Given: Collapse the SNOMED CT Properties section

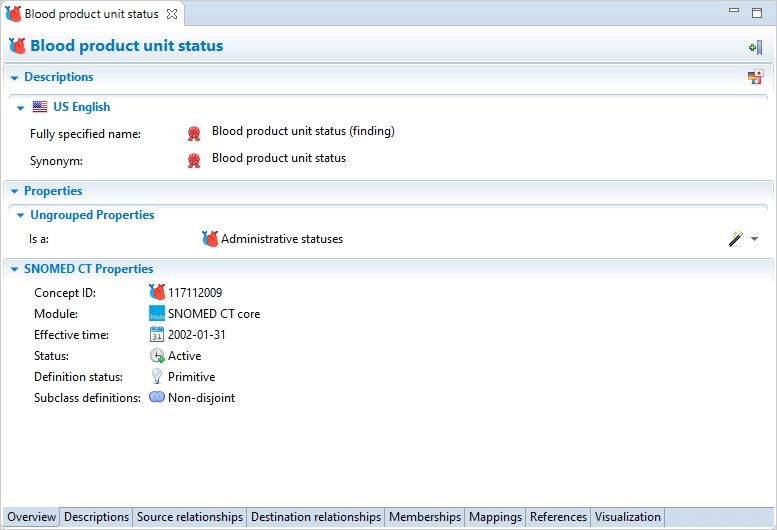Looking at the screenshot, I should (14, 269).
